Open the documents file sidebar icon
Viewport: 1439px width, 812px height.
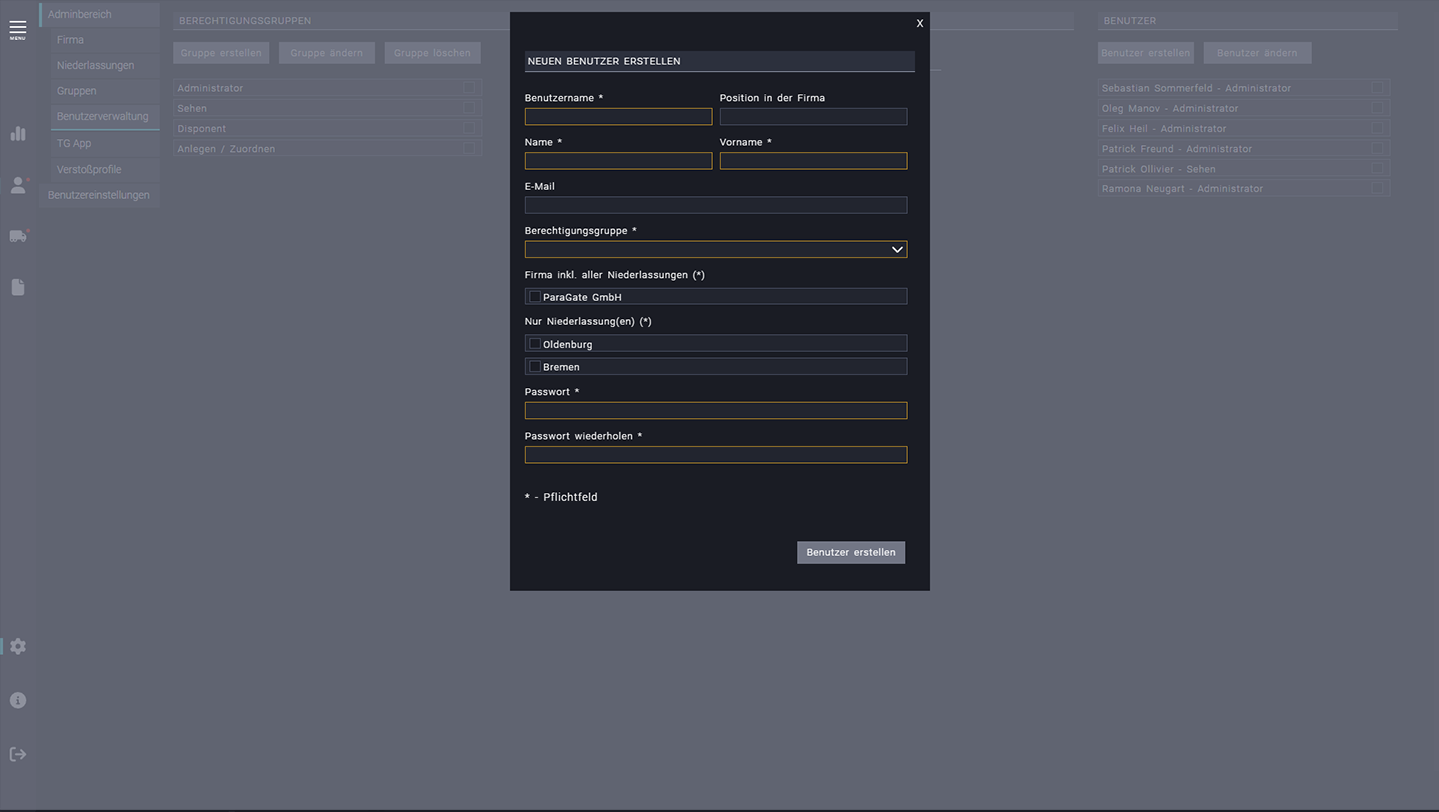point(18,288)
